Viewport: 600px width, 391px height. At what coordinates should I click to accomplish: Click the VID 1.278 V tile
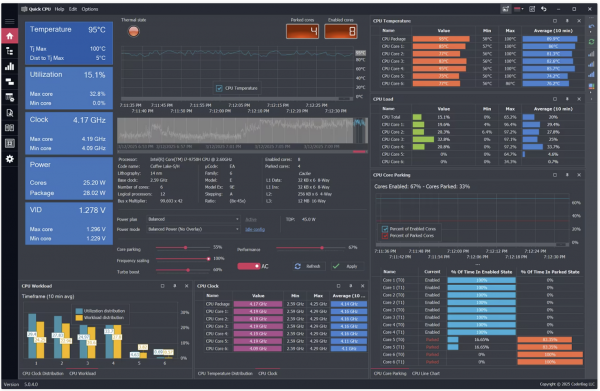click(x=69, y=223)
